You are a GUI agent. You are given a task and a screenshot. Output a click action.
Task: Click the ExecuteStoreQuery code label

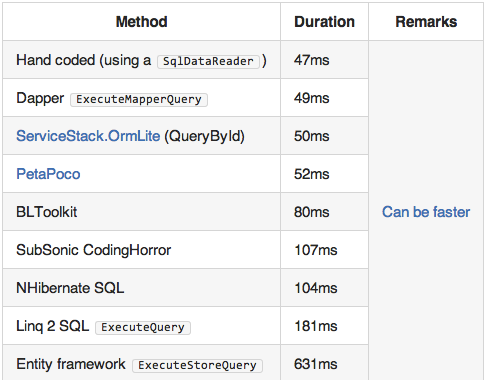[197, 365]
